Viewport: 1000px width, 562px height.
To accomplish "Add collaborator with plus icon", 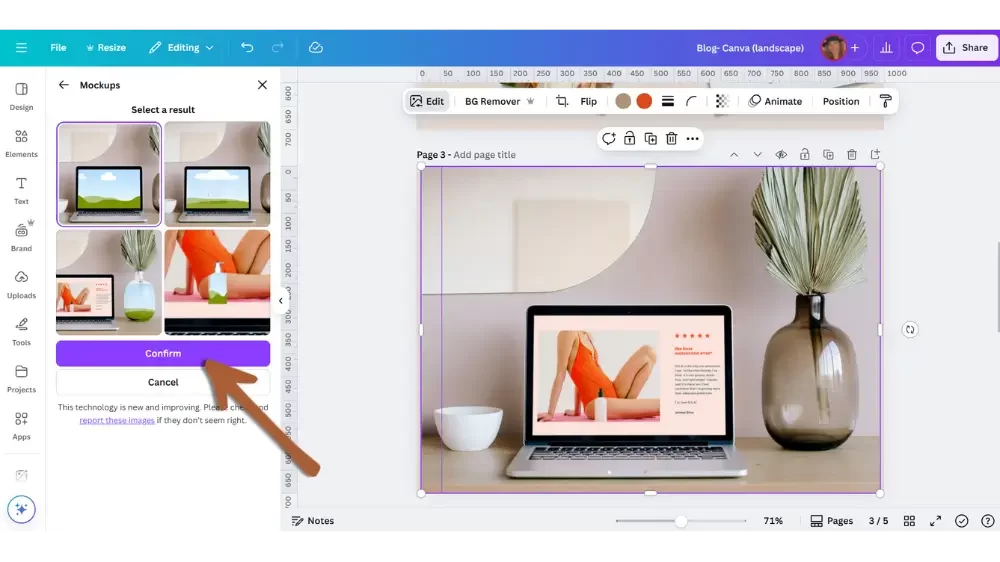I will tap(855, 48).
